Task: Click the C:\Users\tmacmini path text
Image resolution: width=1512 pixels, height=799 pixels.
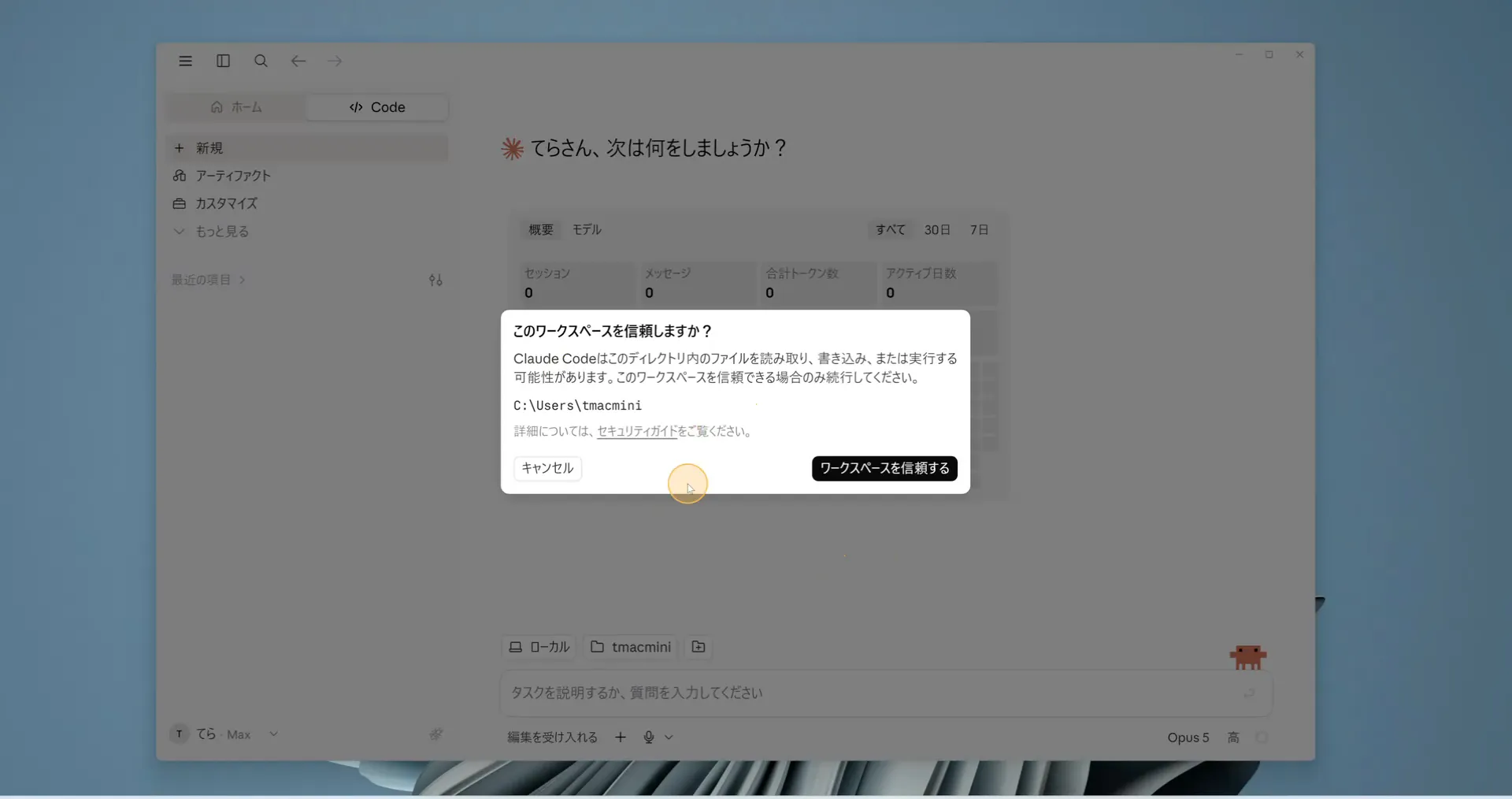Action: click(x=577, y=405)
